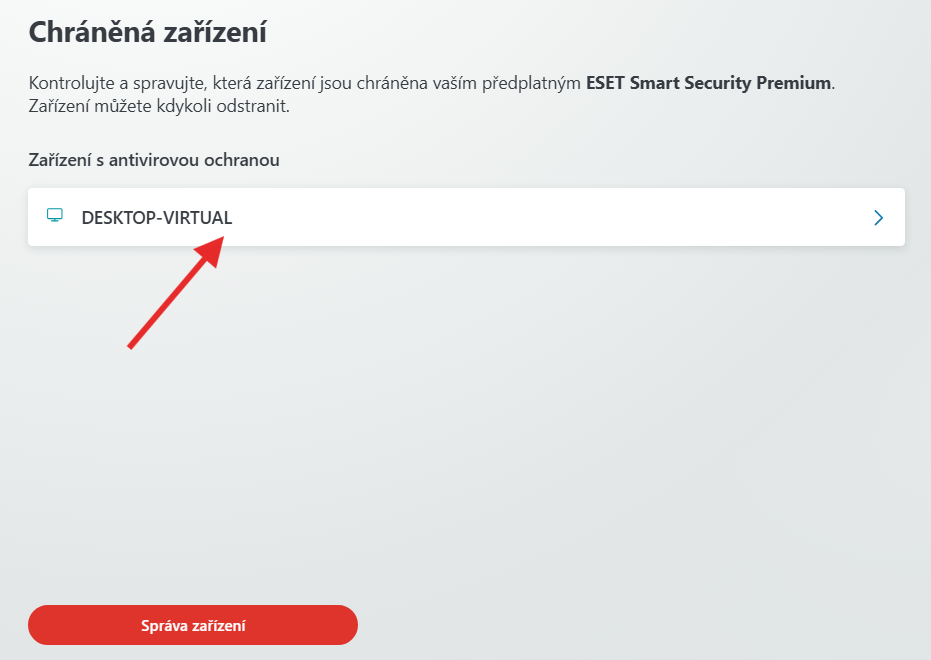The height and width of the screenshot is (660, 931).
Task: Click the sentence Zařízení můžete kdykoli odstranit
Action: point(159,107)
